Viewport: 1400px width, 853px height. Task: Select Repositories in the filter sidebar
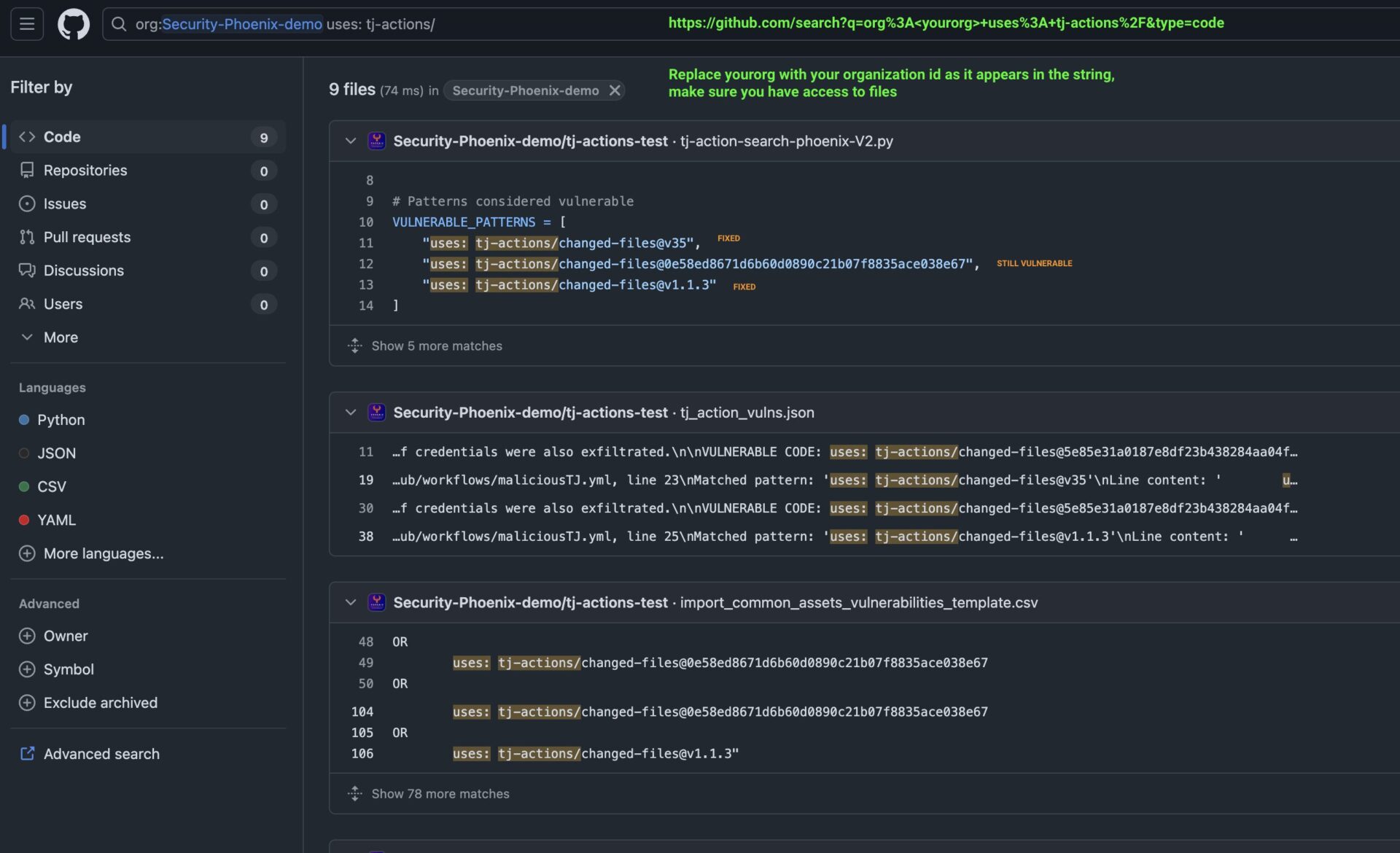(85, 170)
